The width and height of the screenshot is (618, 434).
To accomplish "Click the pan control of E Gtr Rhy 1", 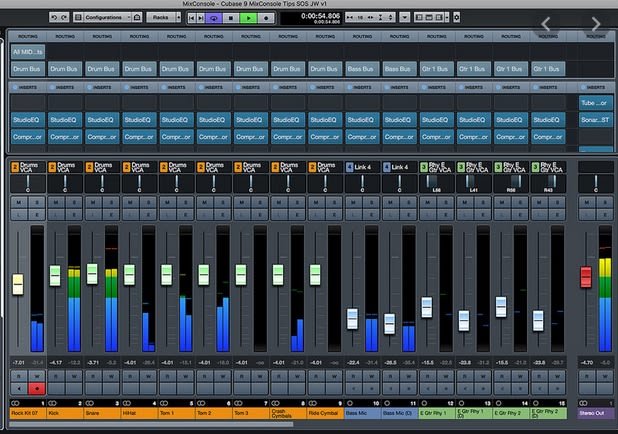I will point(435,184).
